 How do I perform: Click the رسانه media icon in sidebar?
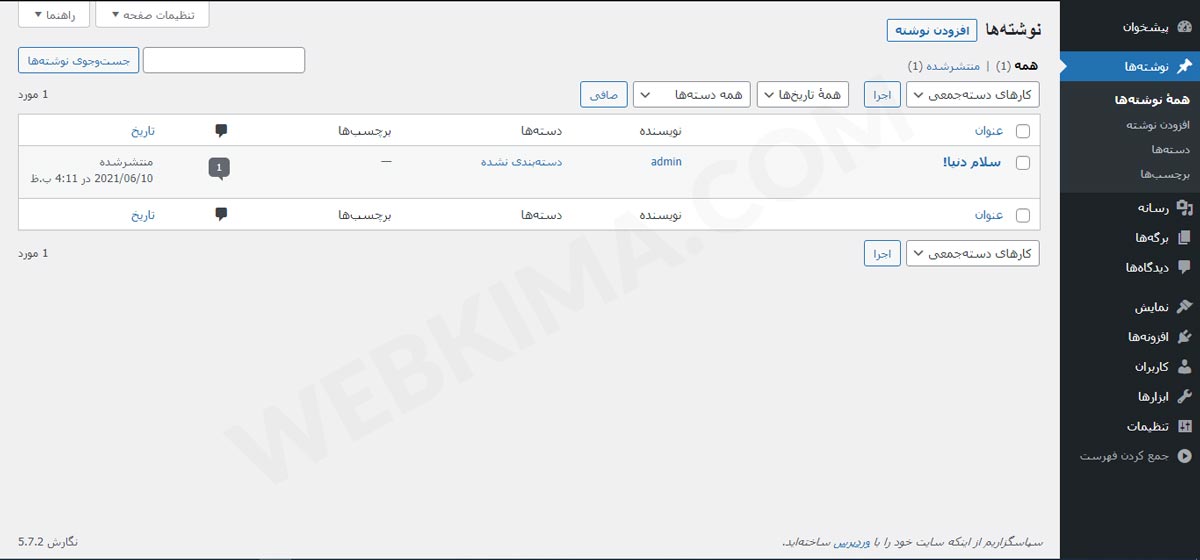[1184, 208]
